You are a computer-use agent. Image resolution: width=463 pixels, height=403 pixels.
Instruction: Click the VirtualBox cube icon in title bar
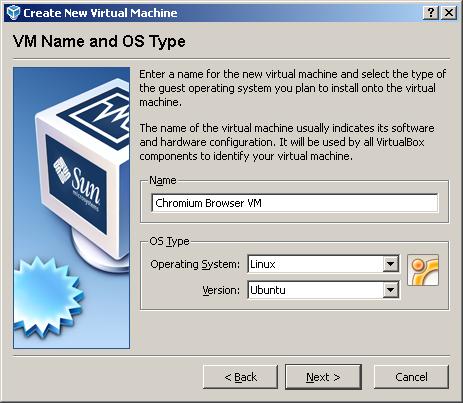[14, 13]
